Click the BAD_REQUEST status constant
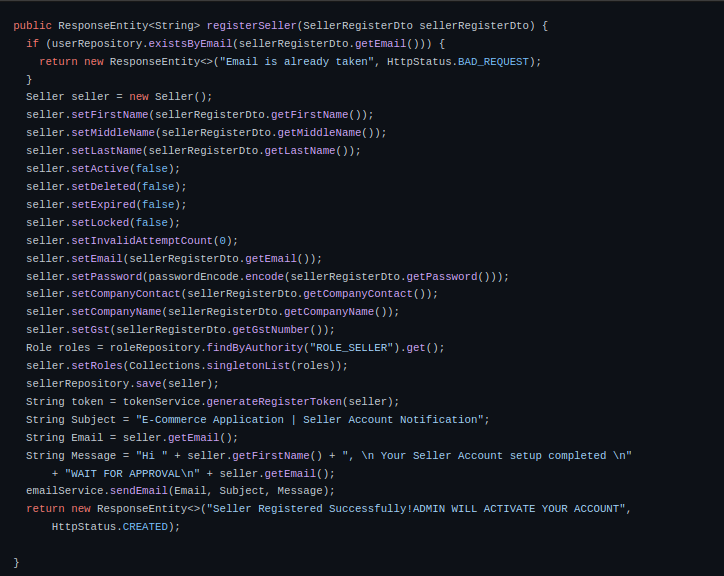This screenshot has height=576, width=724. [493, 62]
